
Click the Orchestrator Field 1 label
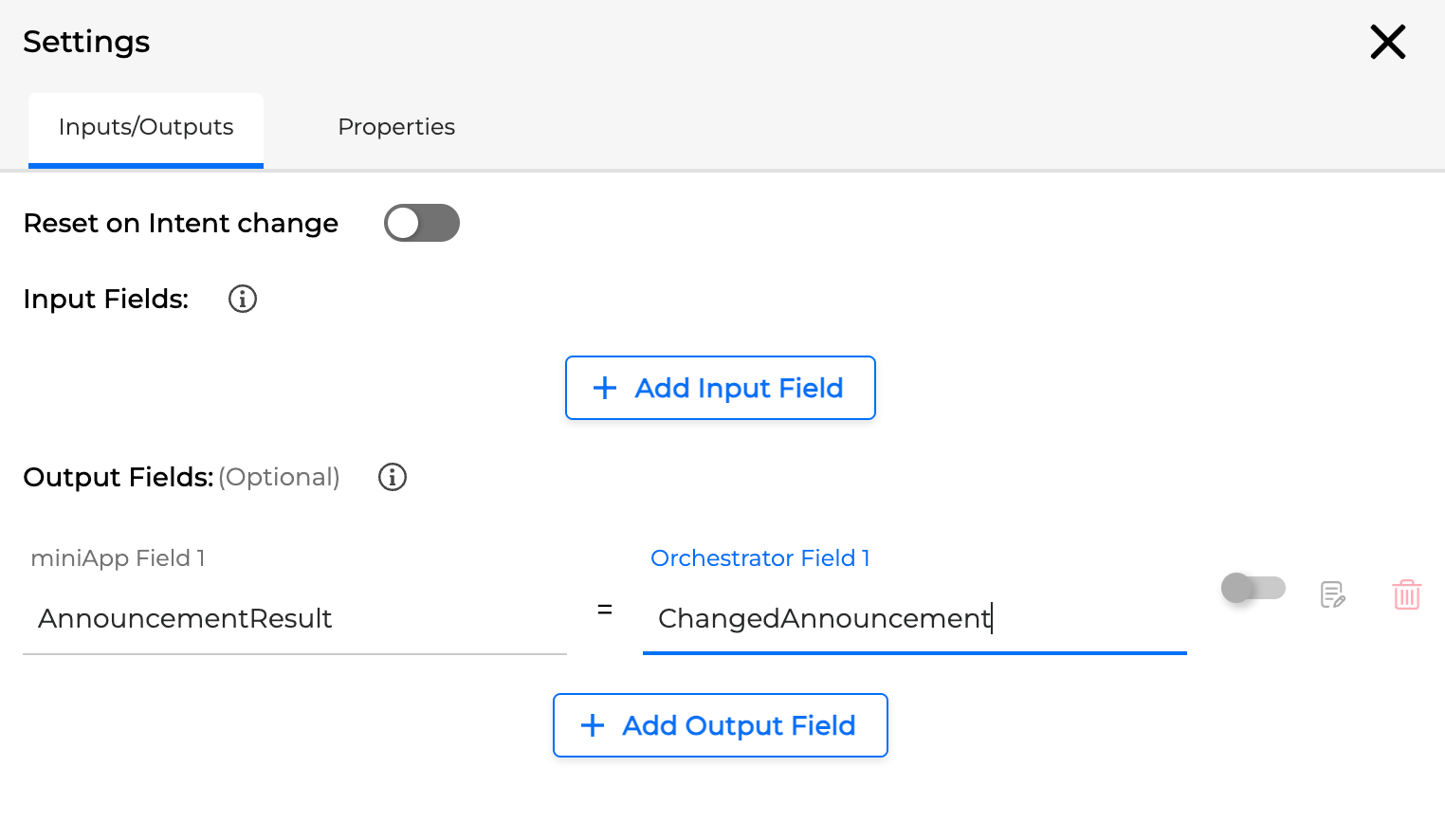coord(759,557)
